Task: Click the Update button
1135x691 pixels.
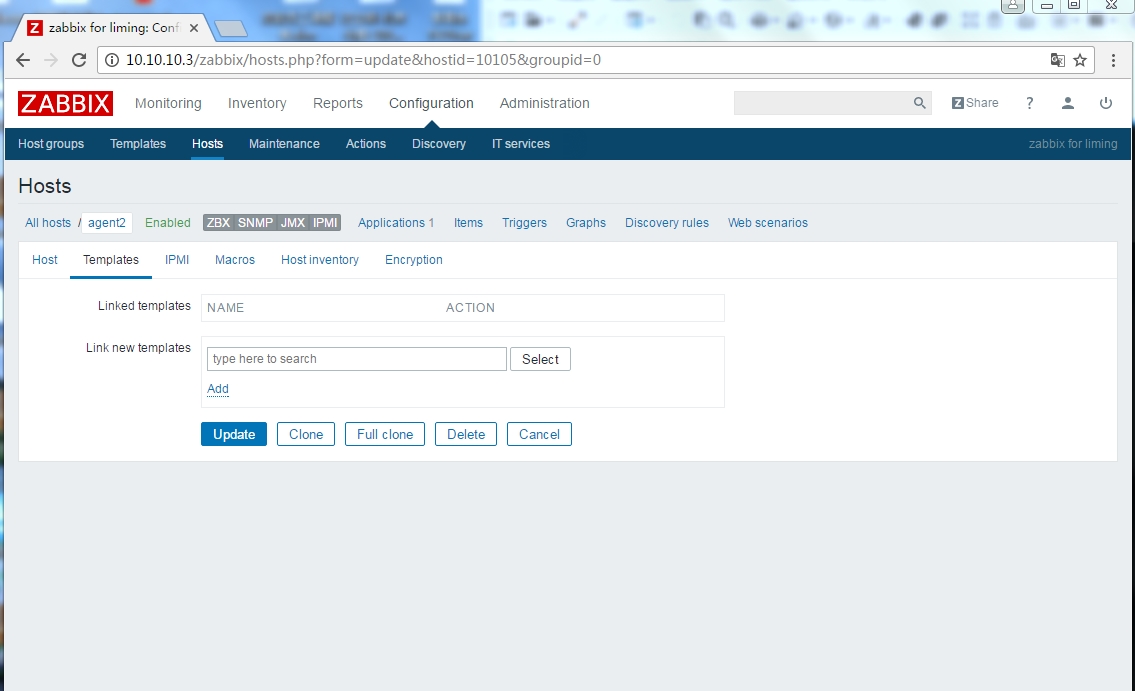Action: (x=234, y=434)
